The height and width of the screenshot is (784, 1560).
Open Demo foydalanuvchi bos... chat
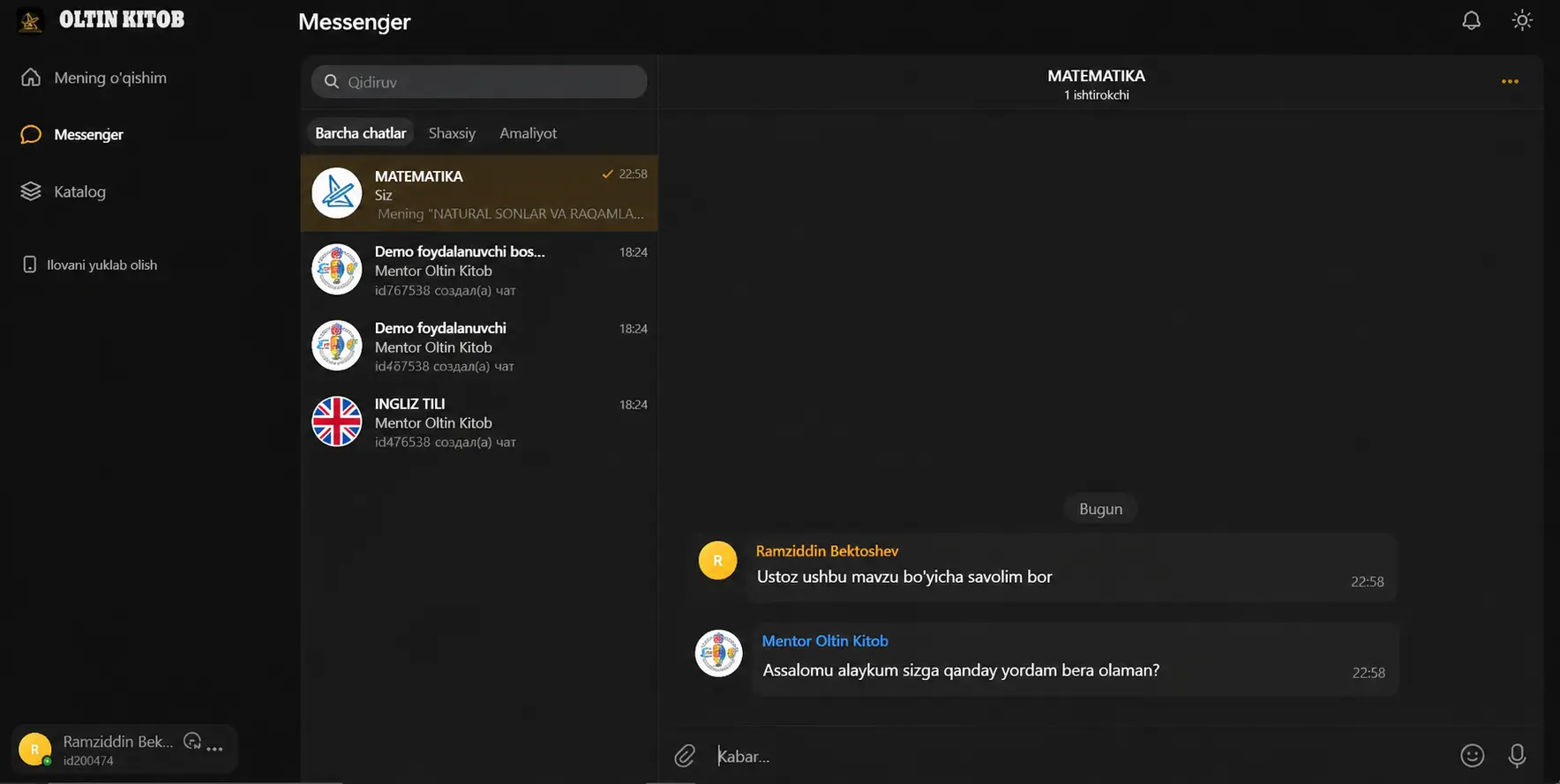click(479, 270)
